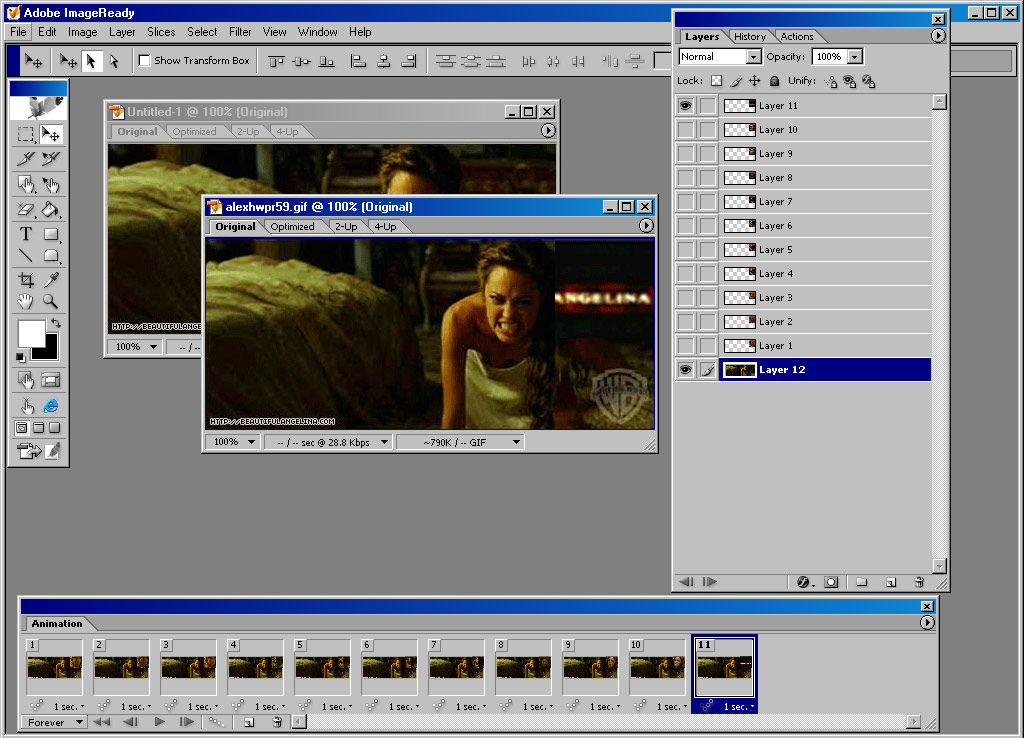Open the Normal blend mode dropdown
This screenshot has height=738, width=1024.
click(720, 57)
